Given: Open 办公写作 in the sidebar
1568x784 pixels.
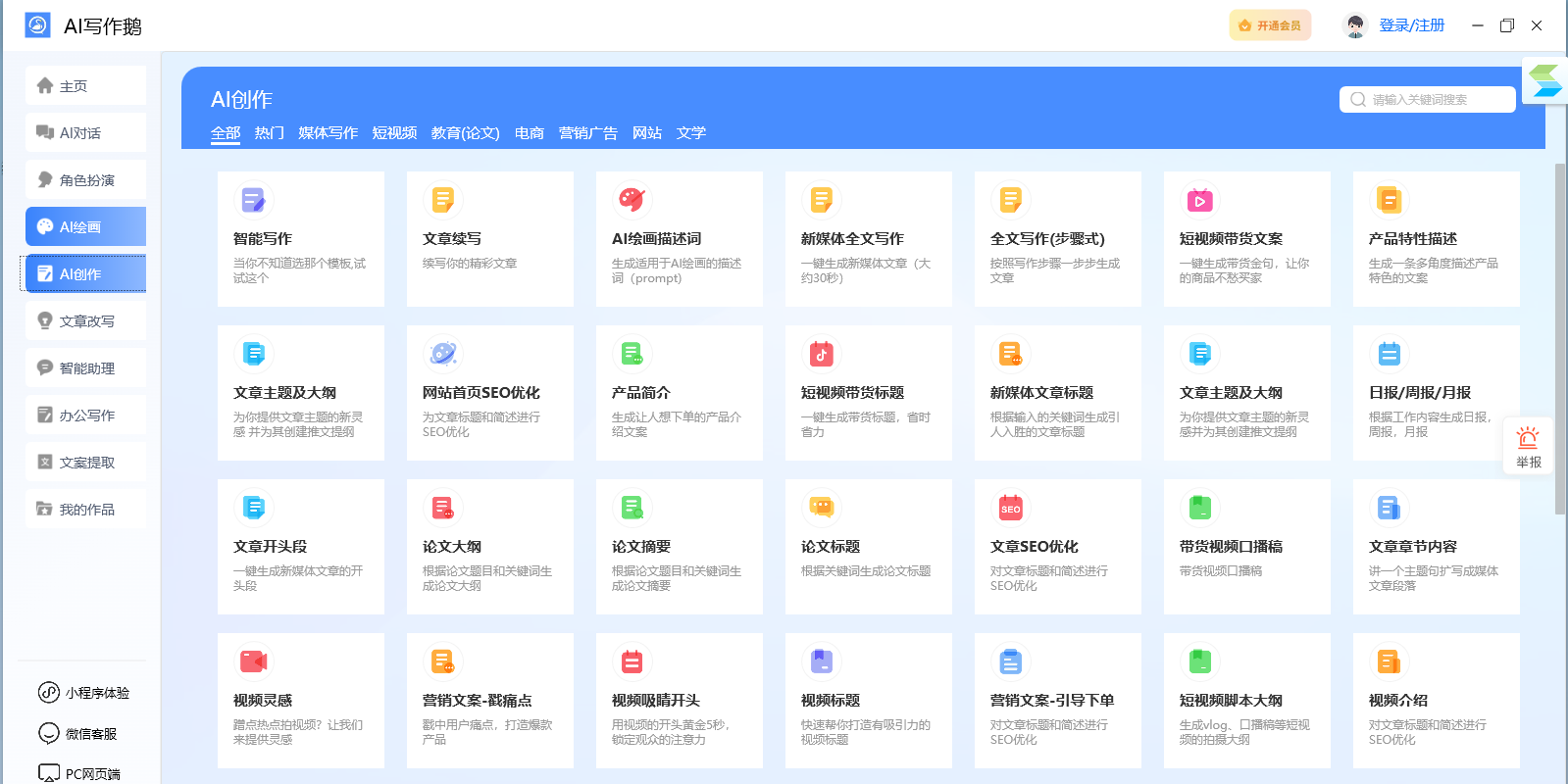Looking at the screenshot, I should pyautogui.click(x=85, y=416).
